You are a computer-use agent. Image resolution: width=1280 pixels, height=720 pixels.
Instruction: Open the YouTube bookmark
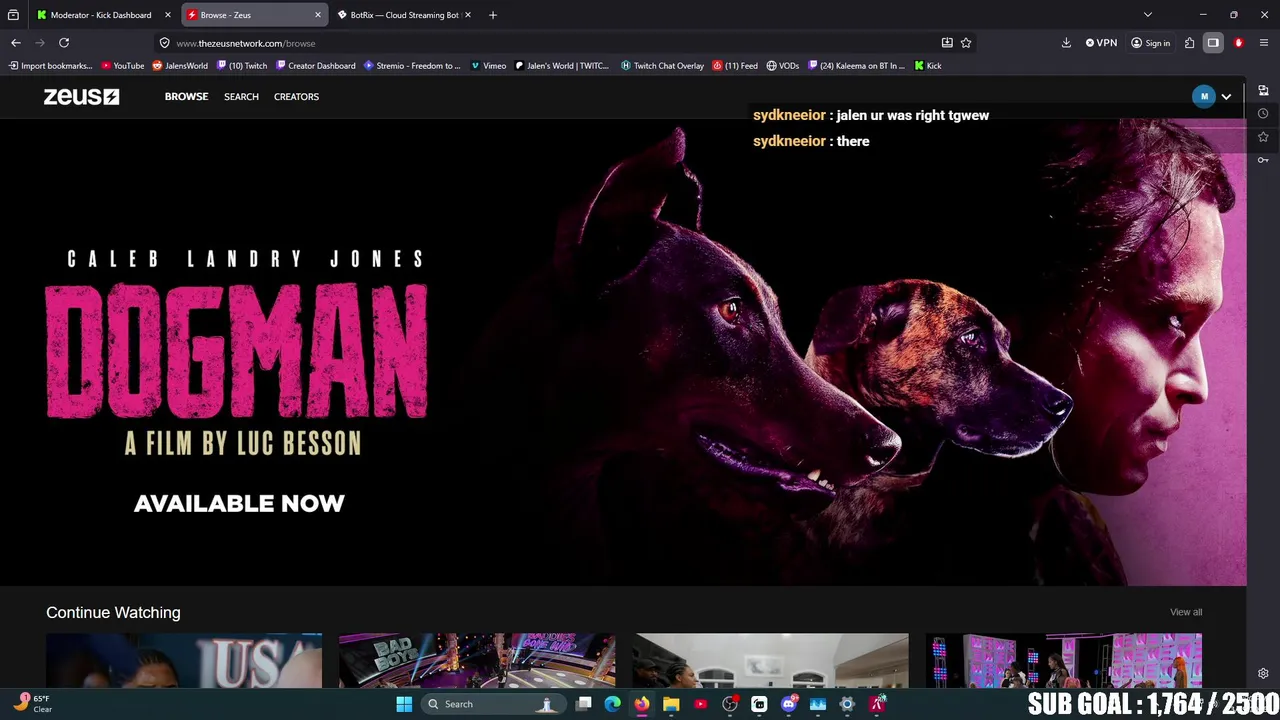[123, 66]
